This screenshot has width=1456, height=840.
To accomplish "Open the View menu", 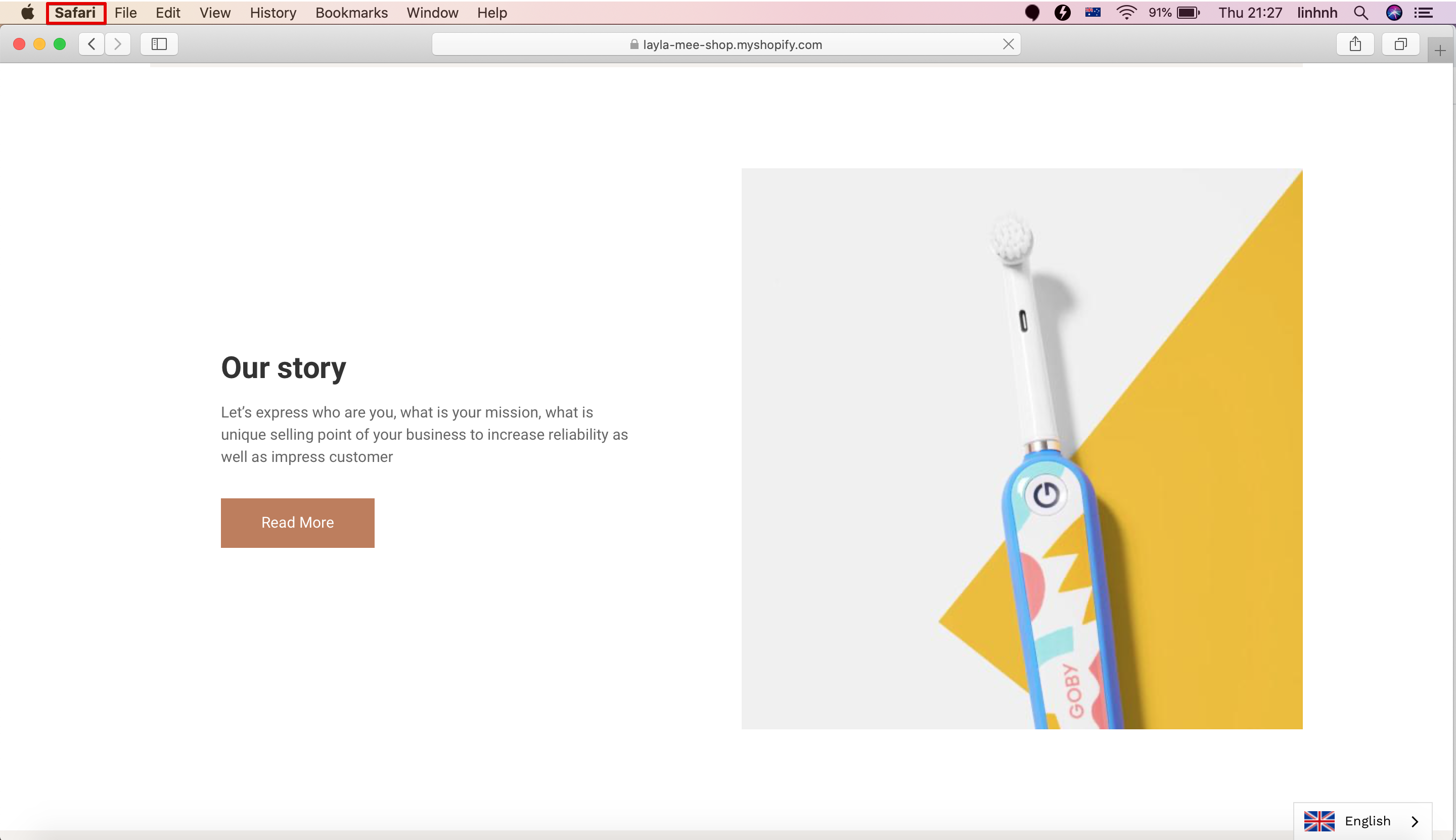I will tap(215, 13).
